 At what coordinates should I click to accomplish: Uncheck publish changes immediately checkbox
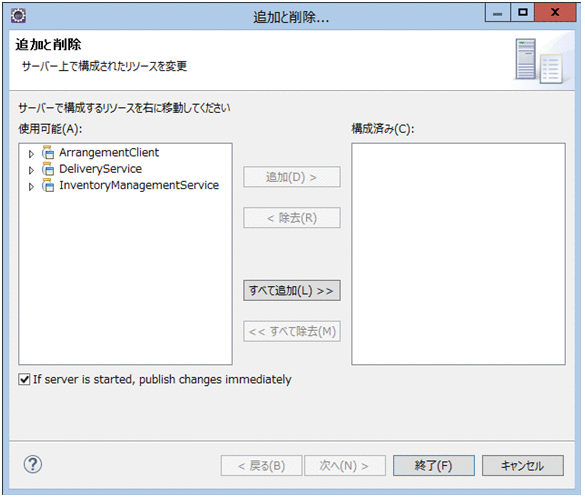pyautogui.click(x=24, y=380)
